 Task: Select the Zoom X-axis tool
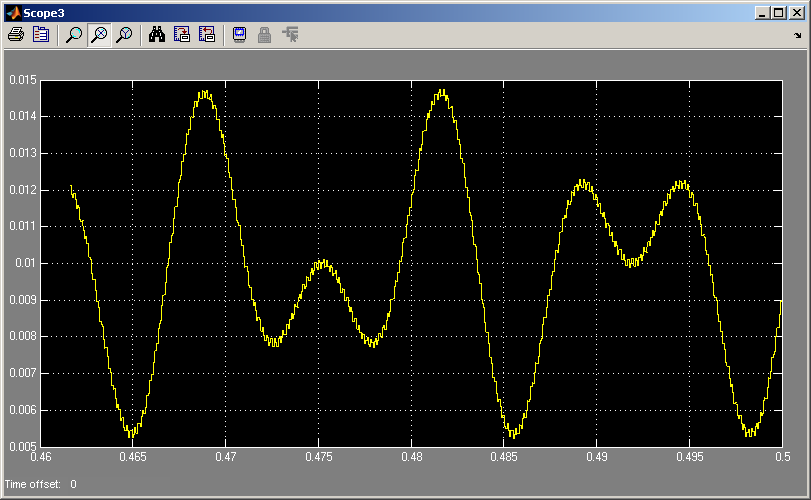coord(99,35)
